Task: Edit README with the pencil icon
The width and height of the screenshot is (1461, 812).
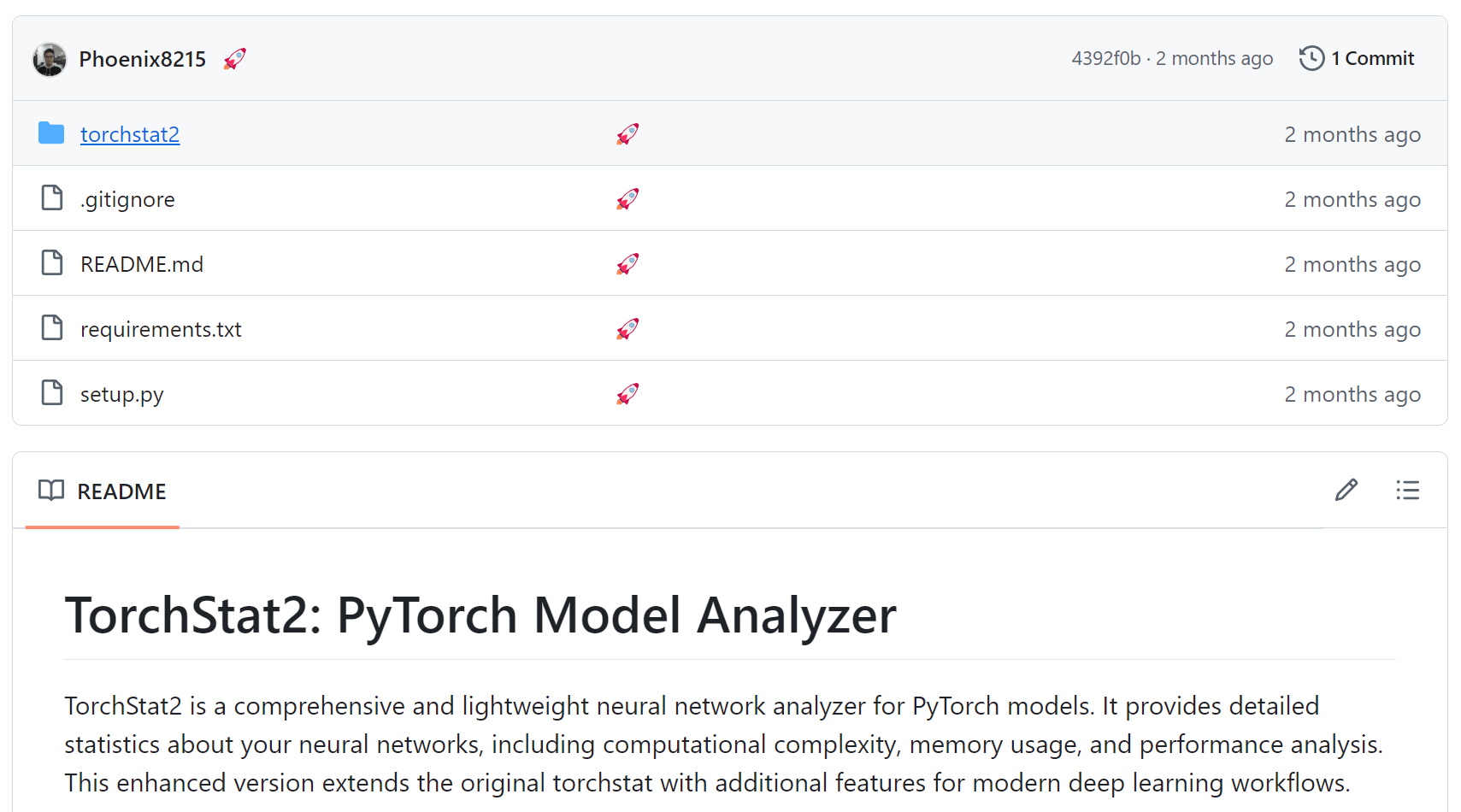Action: point(1346,490)
